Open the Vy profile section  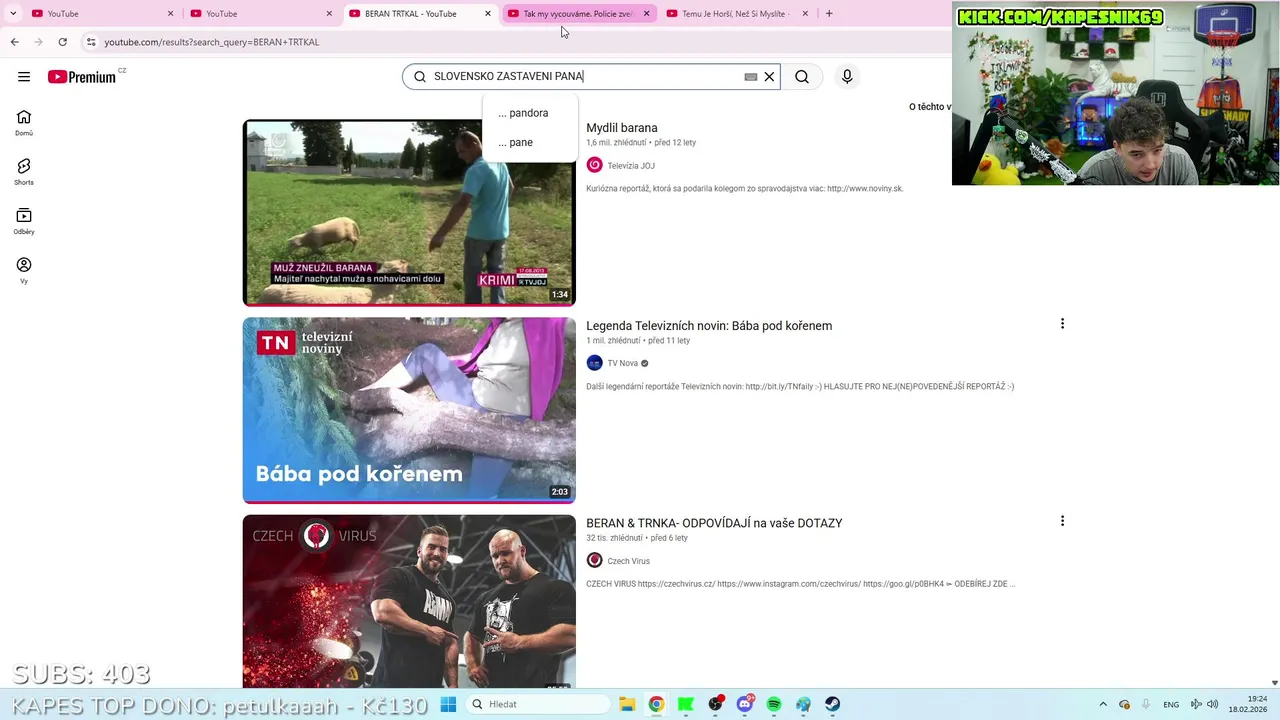pos(24,270)
